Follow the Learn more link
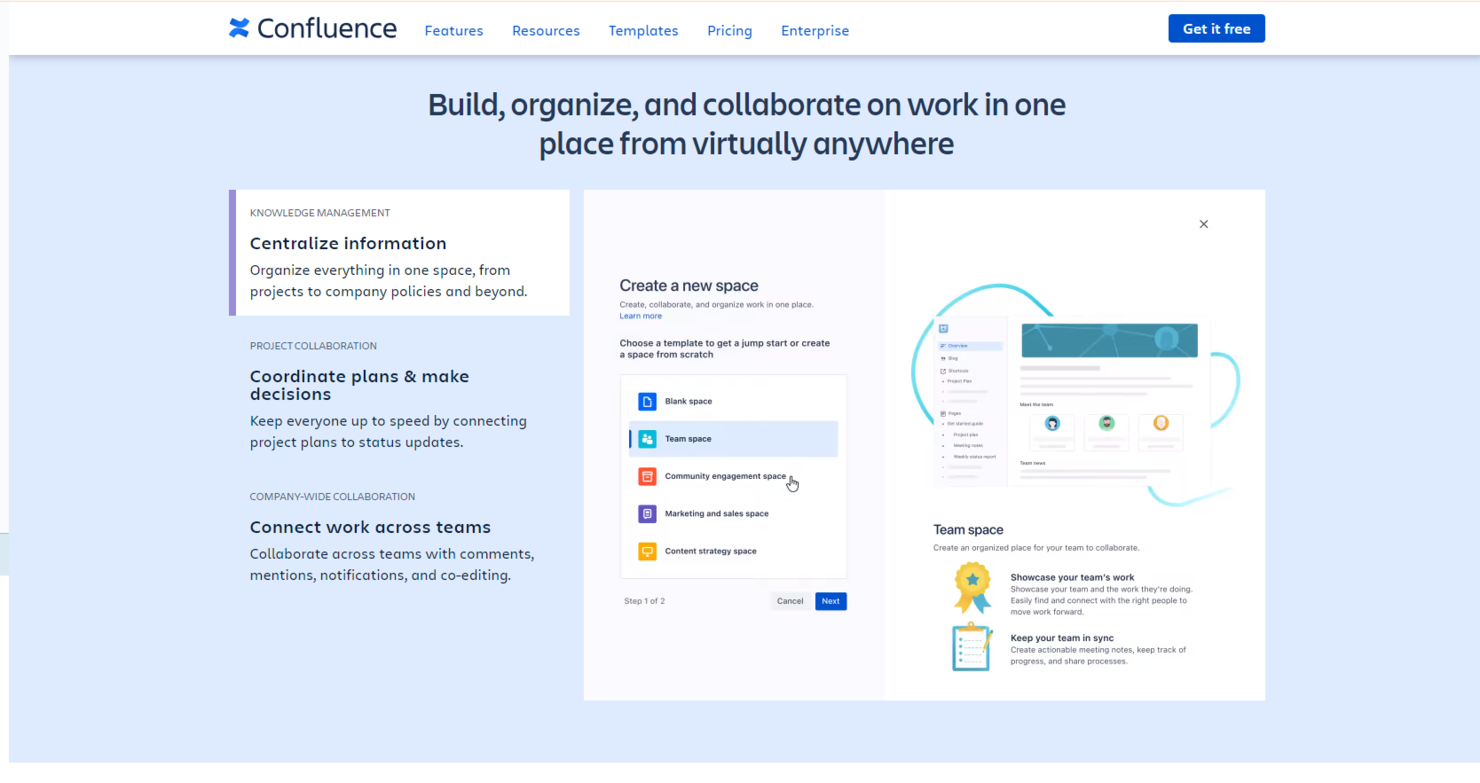This screenshot has height=783, width=1480. pos(640,316)
